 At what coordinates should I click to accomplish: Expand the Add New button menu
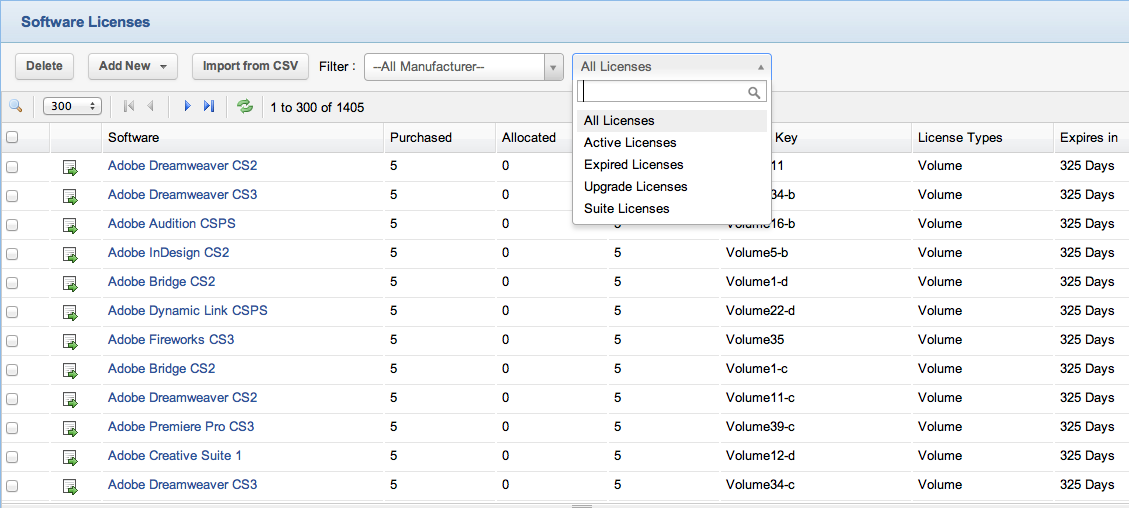pos(132,66)
